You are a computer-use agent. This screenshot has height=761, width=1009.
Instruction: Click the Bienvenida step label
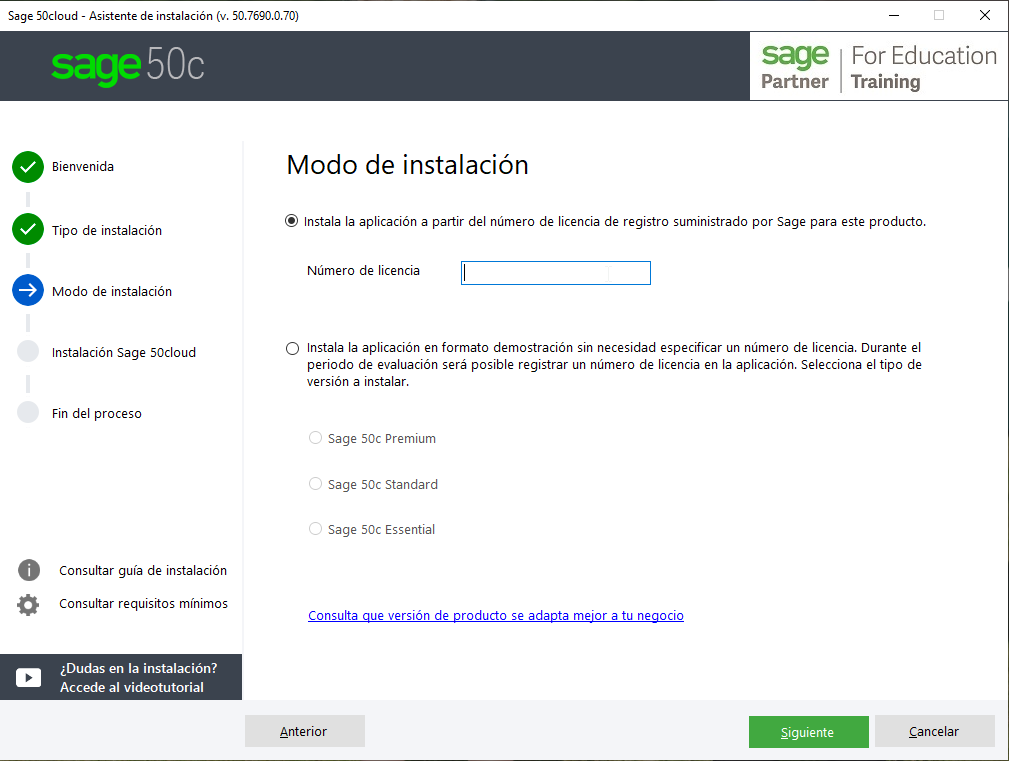[83, 167]
